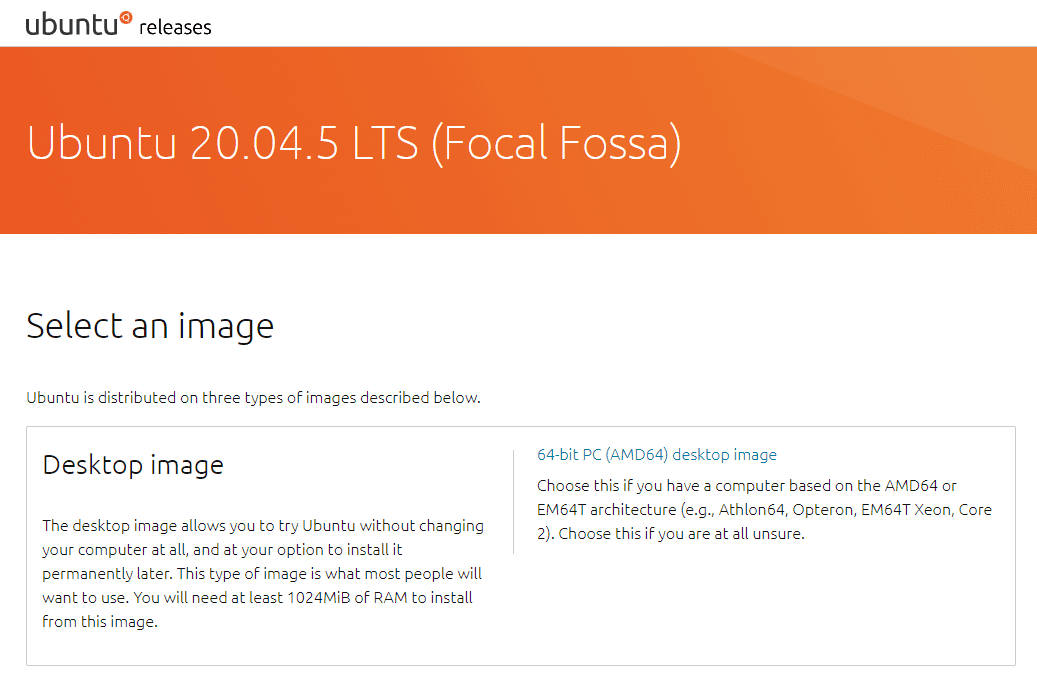Screen dimensions: 1037x682
Task: Click the 'from this image.' ending text
Action: tap(100, 622)
